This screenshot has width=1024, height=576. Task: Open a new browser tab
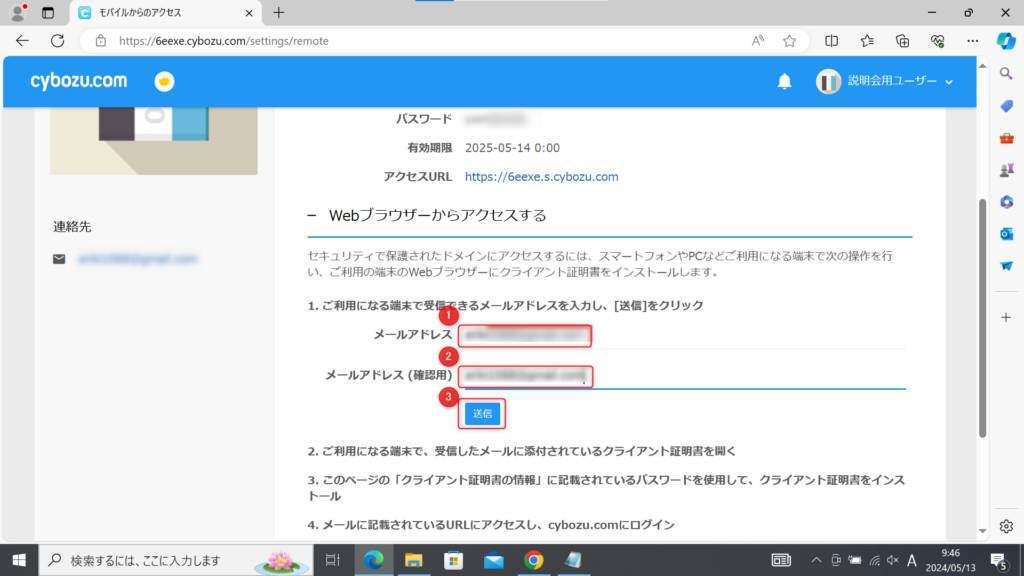tap(278, 13)
